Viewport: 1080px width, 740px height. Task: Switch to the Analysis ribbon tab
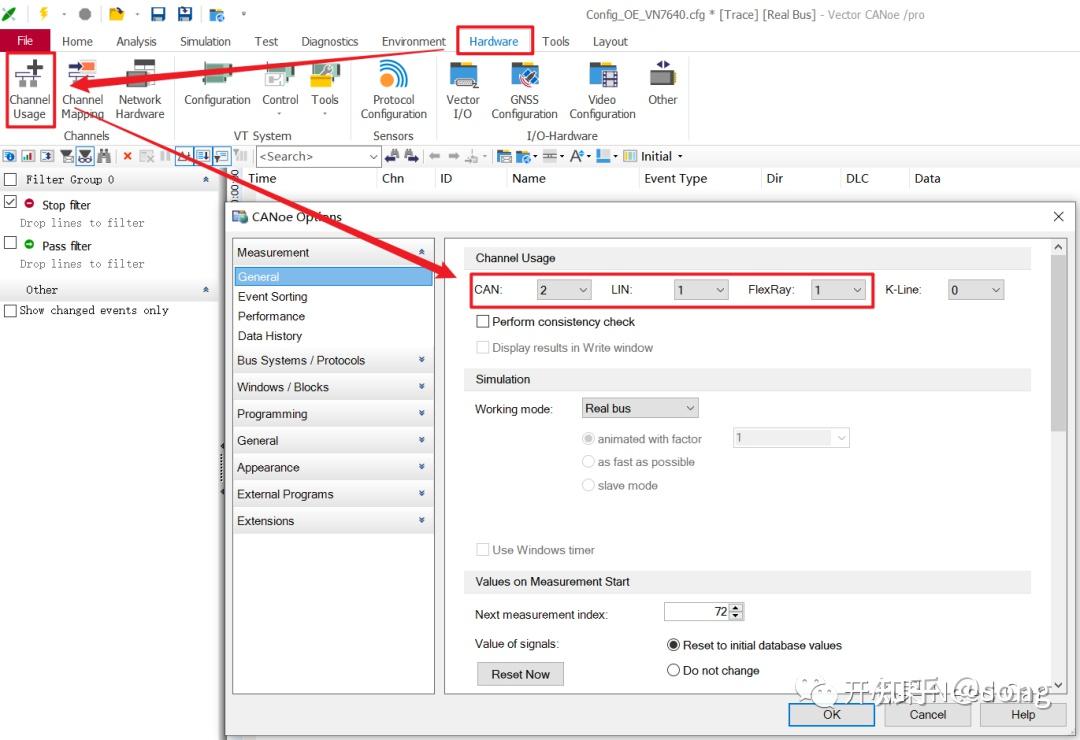pyautogui.click(x=136, y=41)
